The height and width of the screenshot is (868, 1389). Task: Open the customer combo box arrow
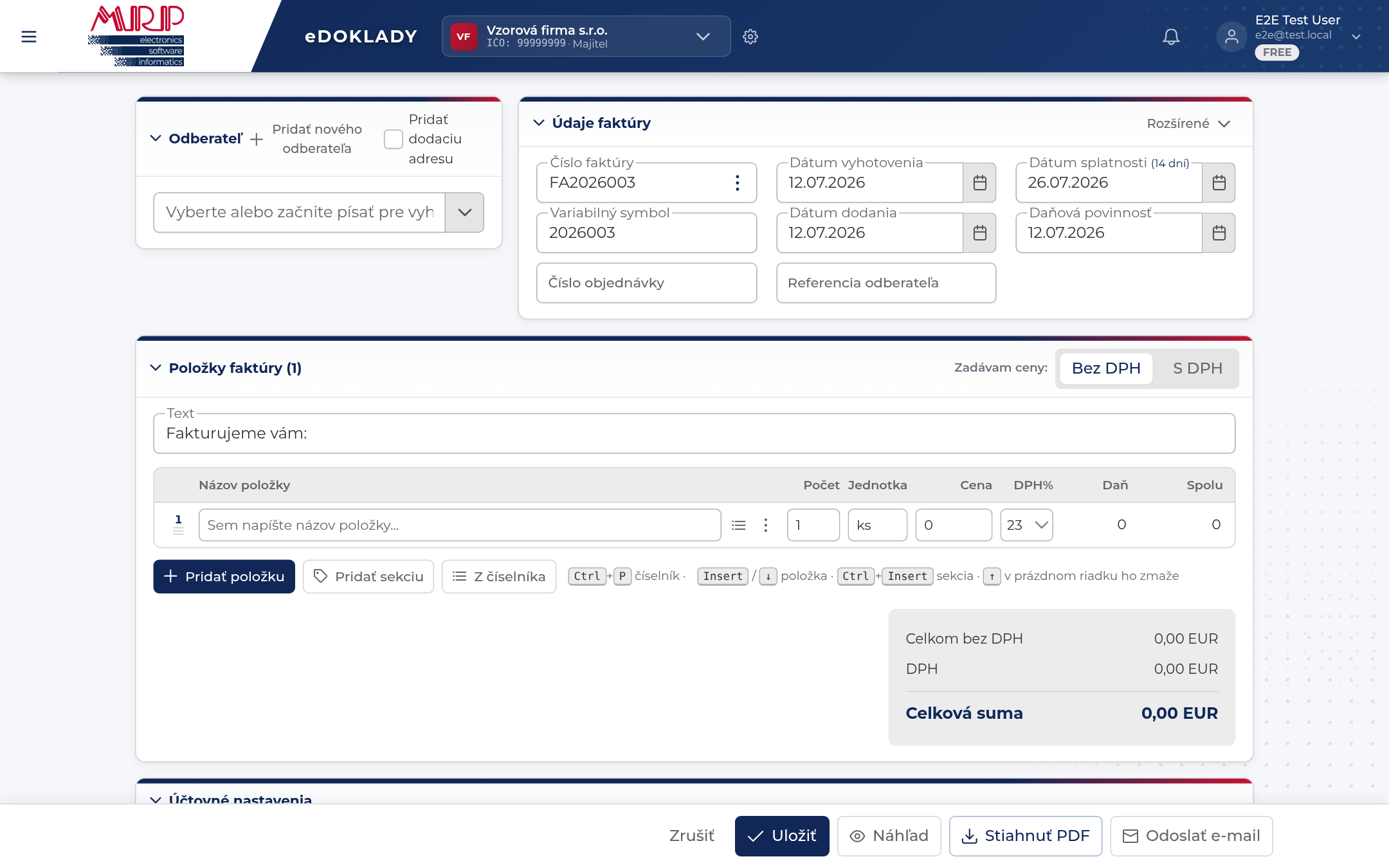coord(464,212)
